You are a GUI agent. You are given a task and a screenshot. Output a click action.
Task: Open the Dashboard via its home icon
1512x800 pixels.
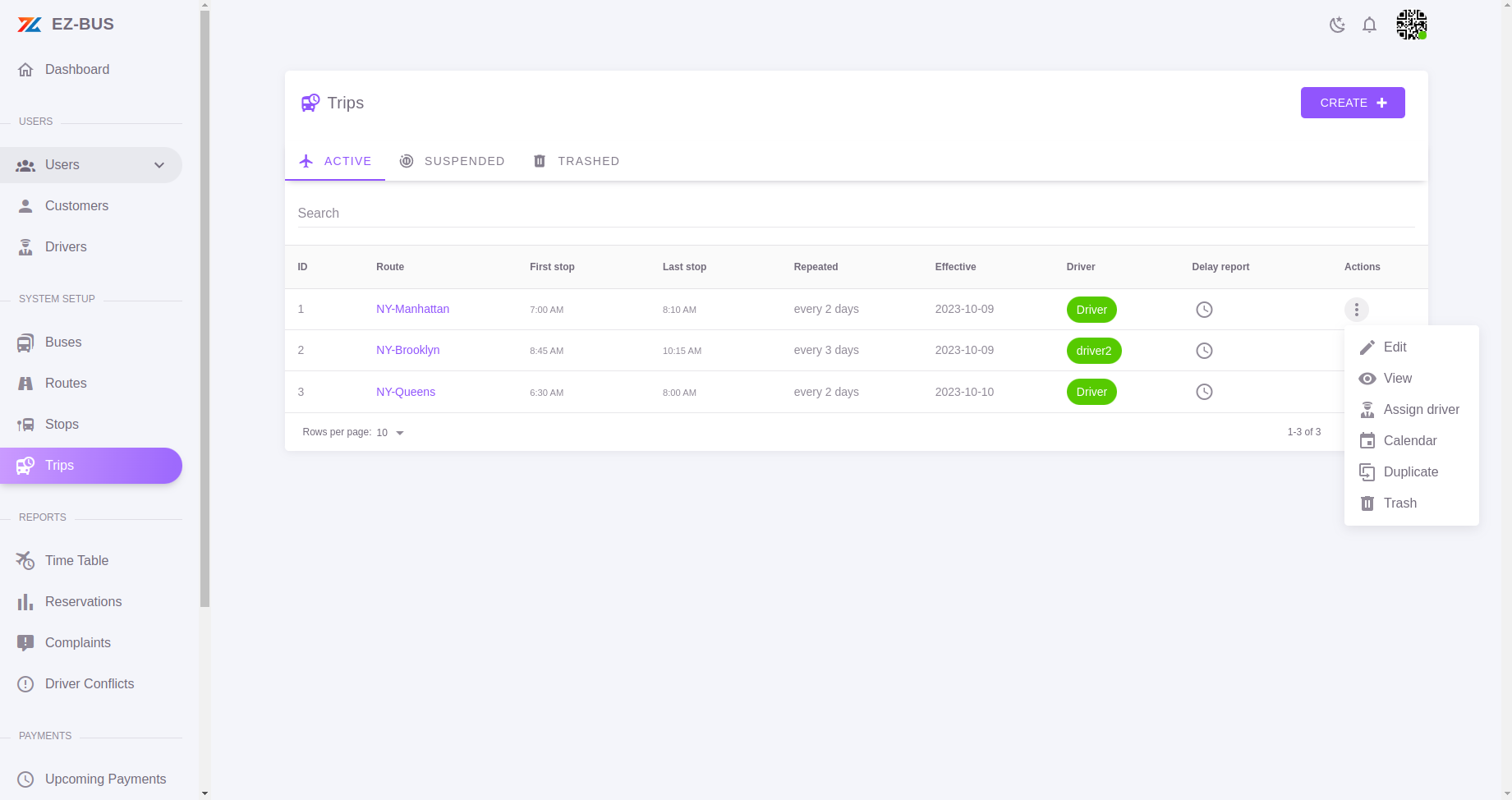tap(25, 69)
